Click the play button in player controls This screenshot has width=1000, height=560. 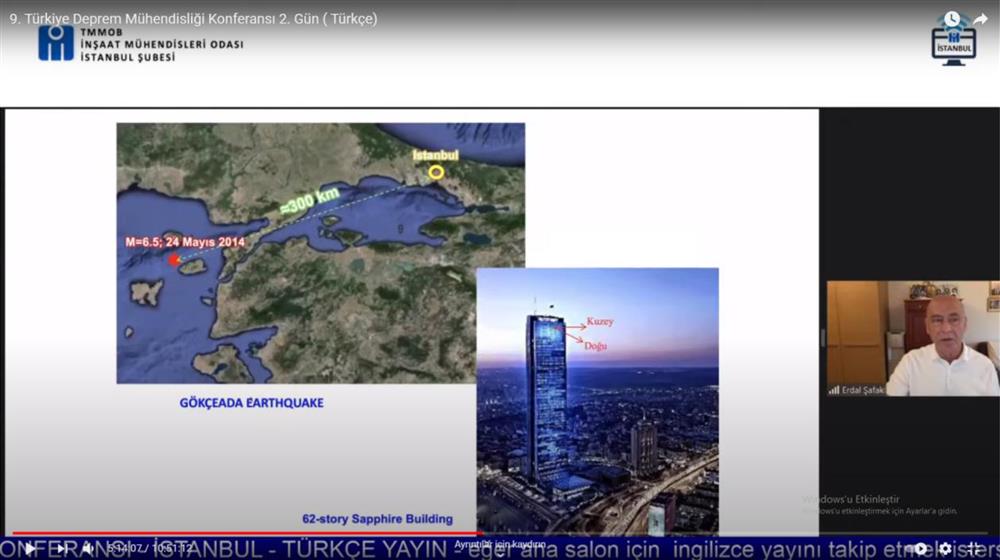point(30,549)
